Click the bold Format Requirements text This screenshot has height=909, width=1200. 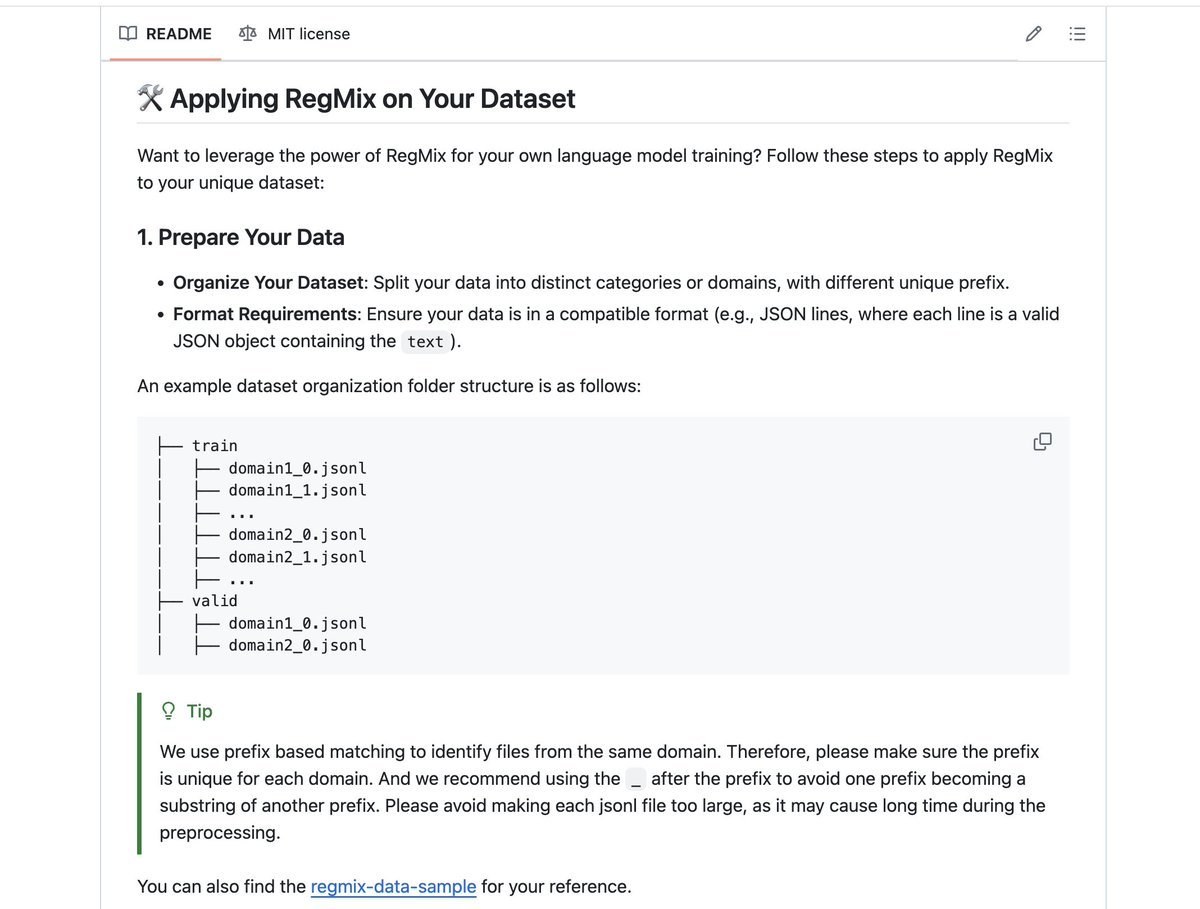click(265, 314)
